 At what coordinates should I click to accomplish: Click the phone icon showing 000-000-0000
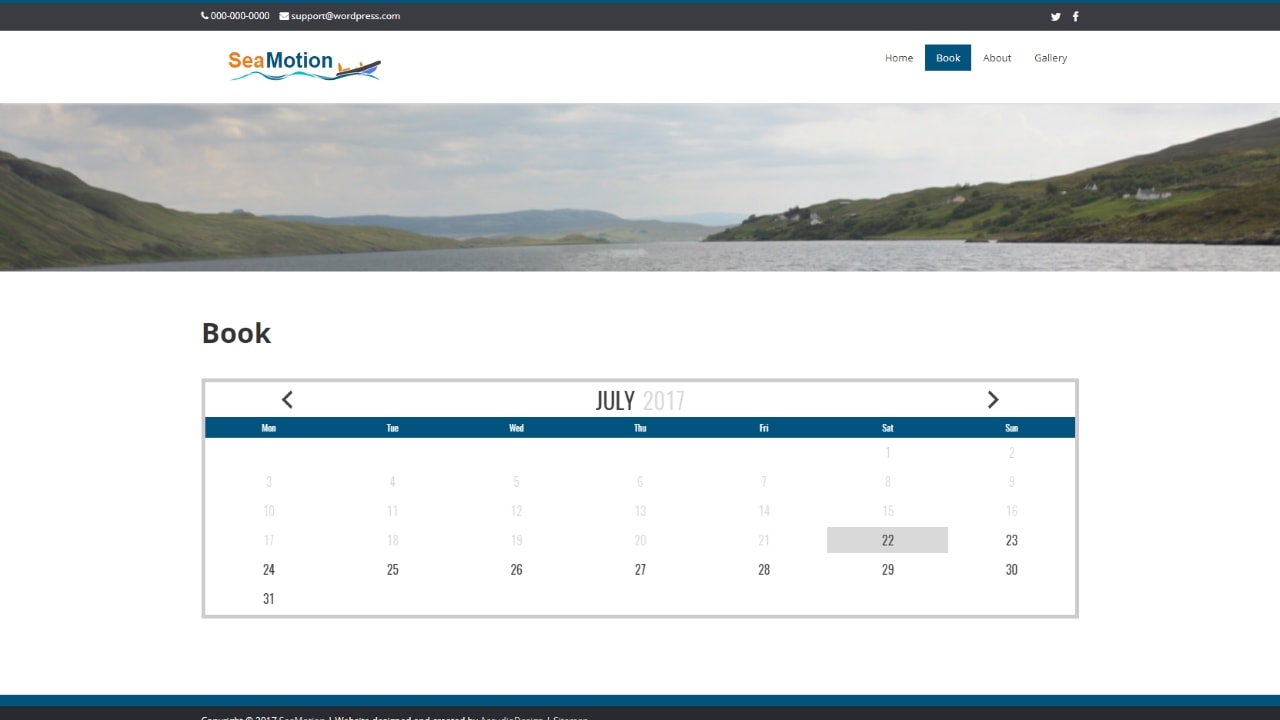point(203,16)
